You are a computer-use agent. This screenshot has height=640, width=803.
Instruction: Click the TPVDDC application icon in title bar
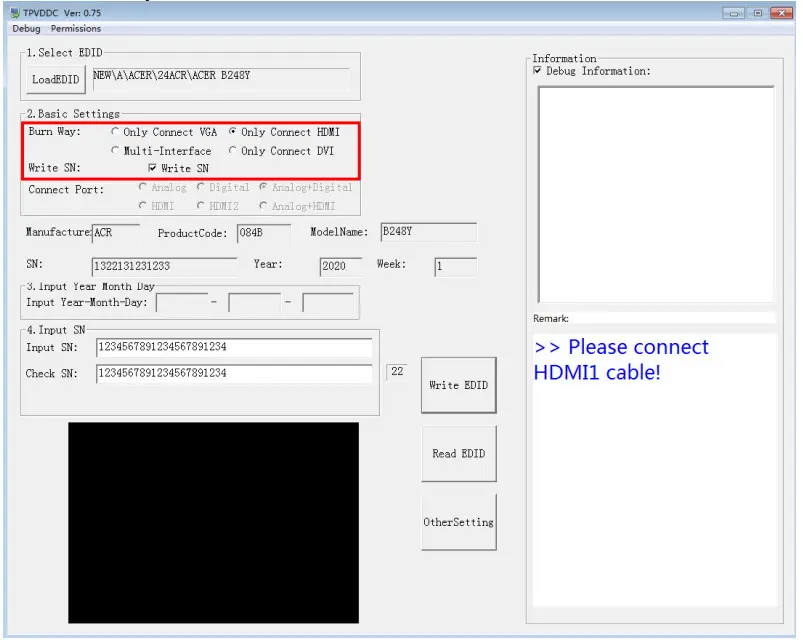(13, 12)
